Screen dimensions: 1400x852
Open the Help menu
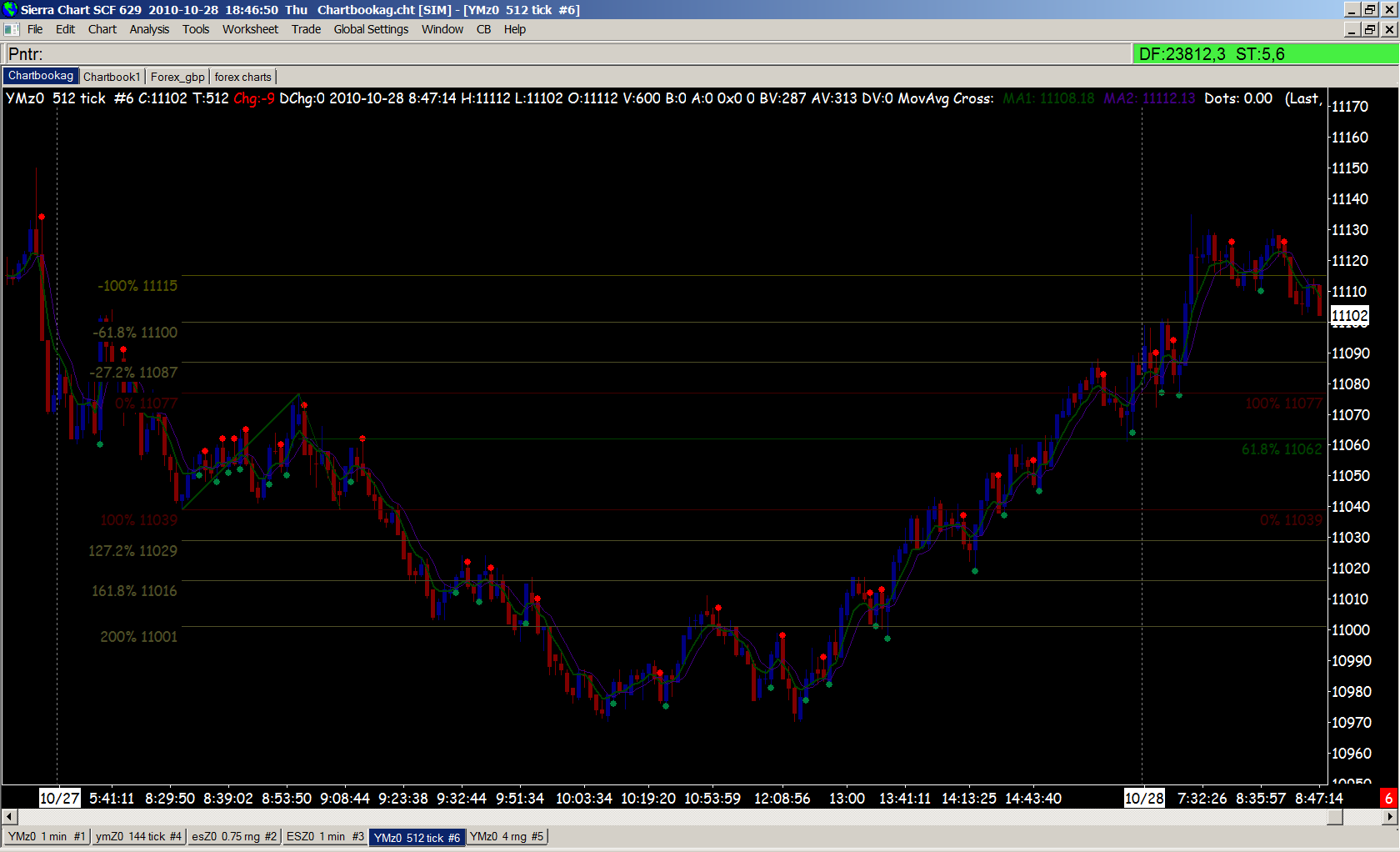pos(515,29)
